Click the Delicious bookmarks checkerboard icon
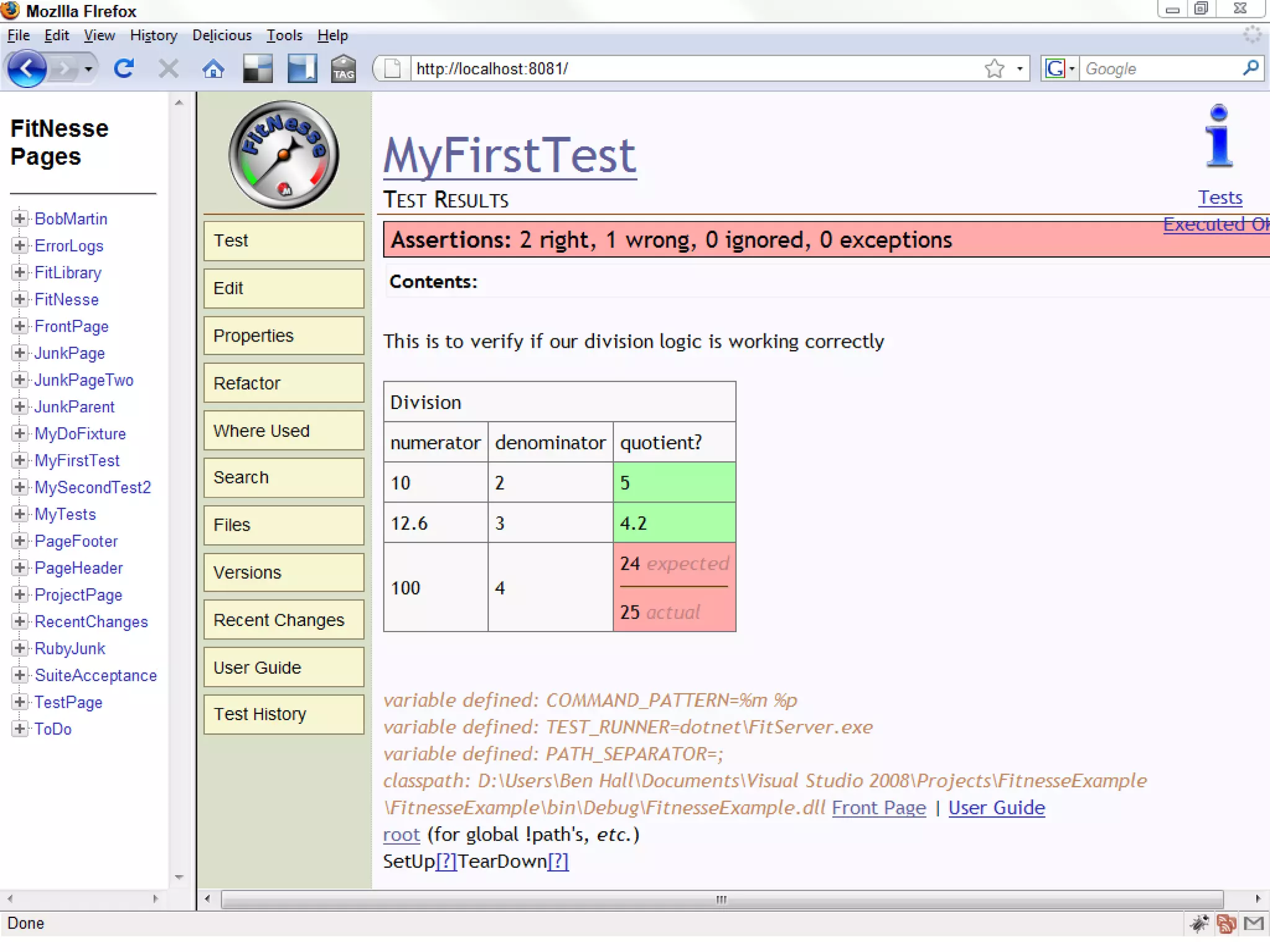The image size is (1270, 952). pos(257,68)
